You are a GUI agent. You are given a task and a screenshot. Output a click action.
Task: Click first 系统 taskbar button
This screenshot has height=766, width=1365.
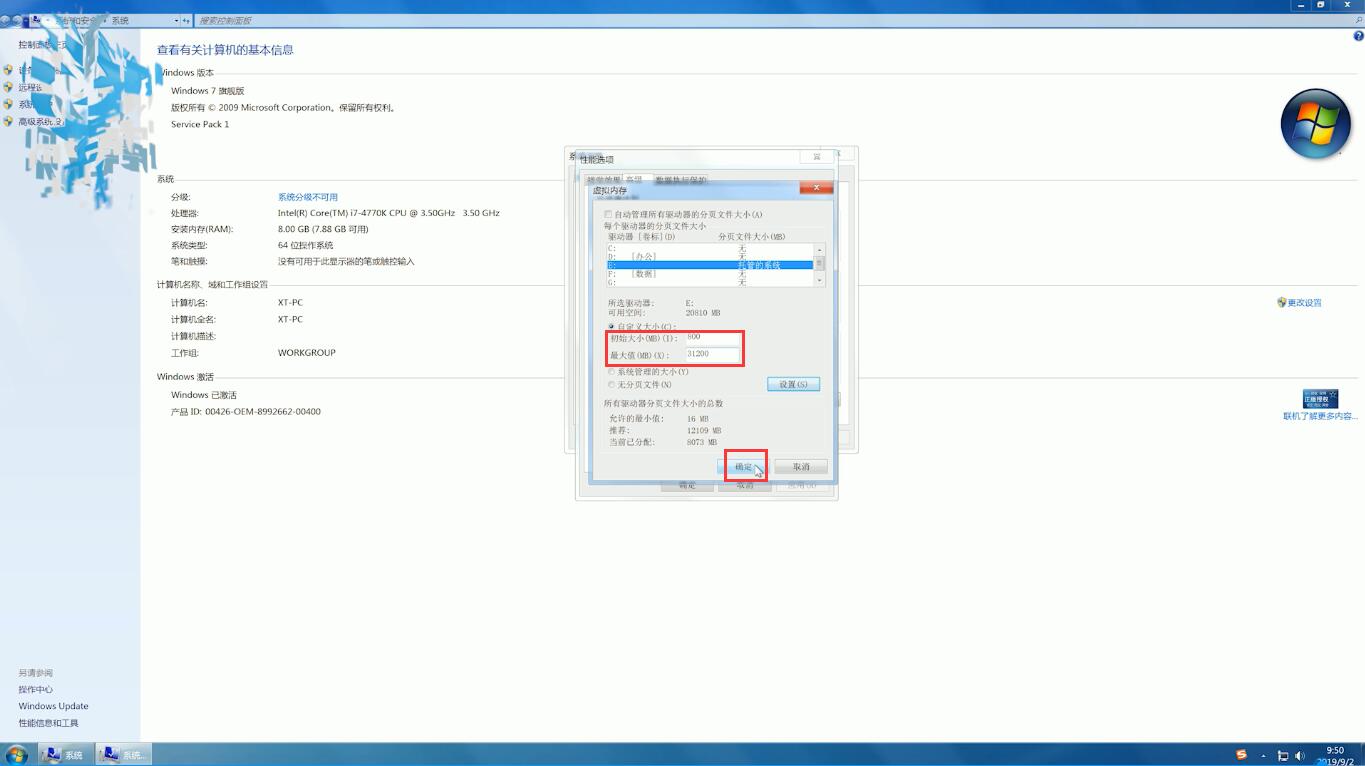tap(65, 755)
